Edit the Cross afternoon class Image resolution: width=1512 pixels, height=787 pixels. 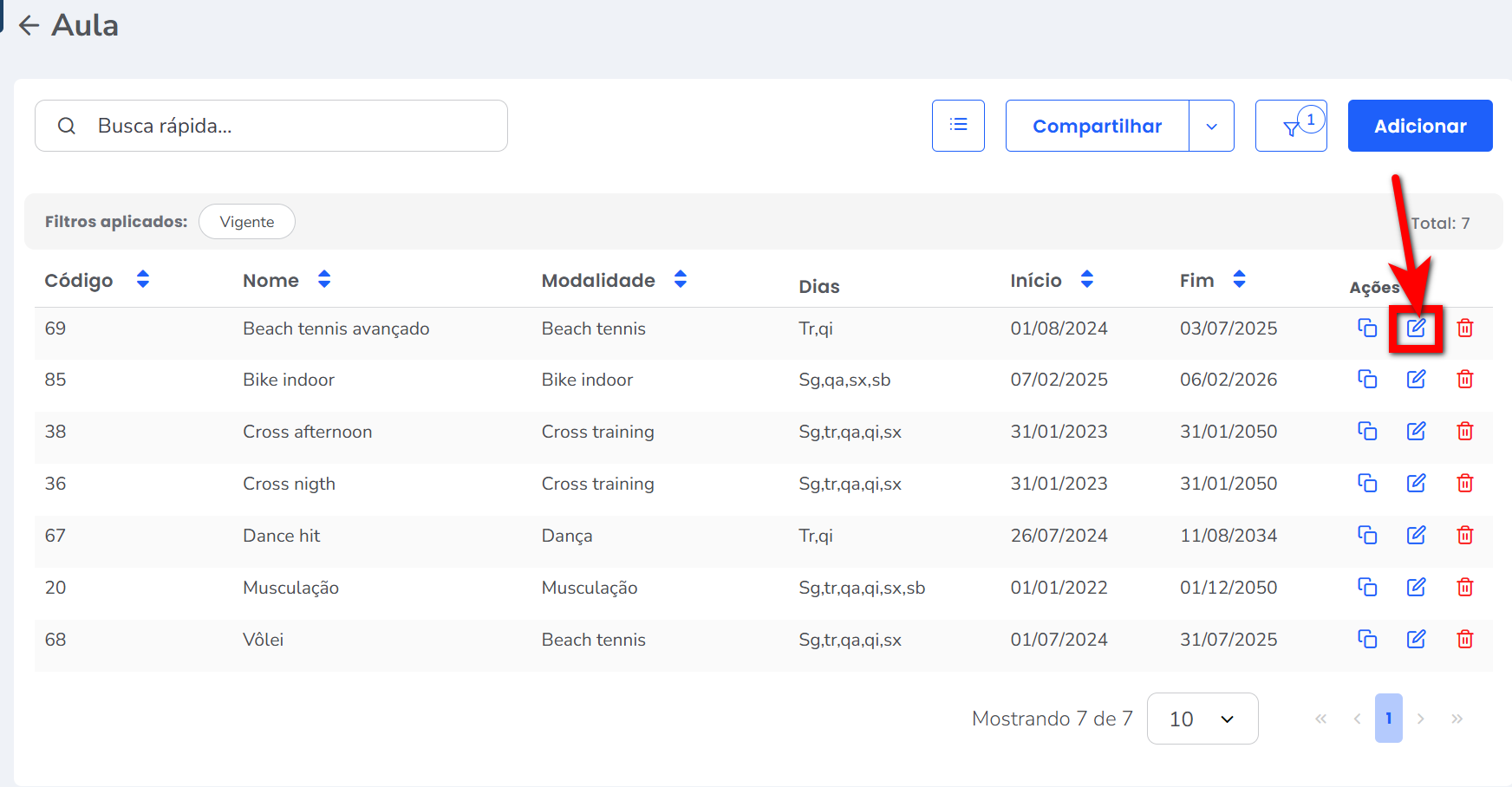point(1416,431)
